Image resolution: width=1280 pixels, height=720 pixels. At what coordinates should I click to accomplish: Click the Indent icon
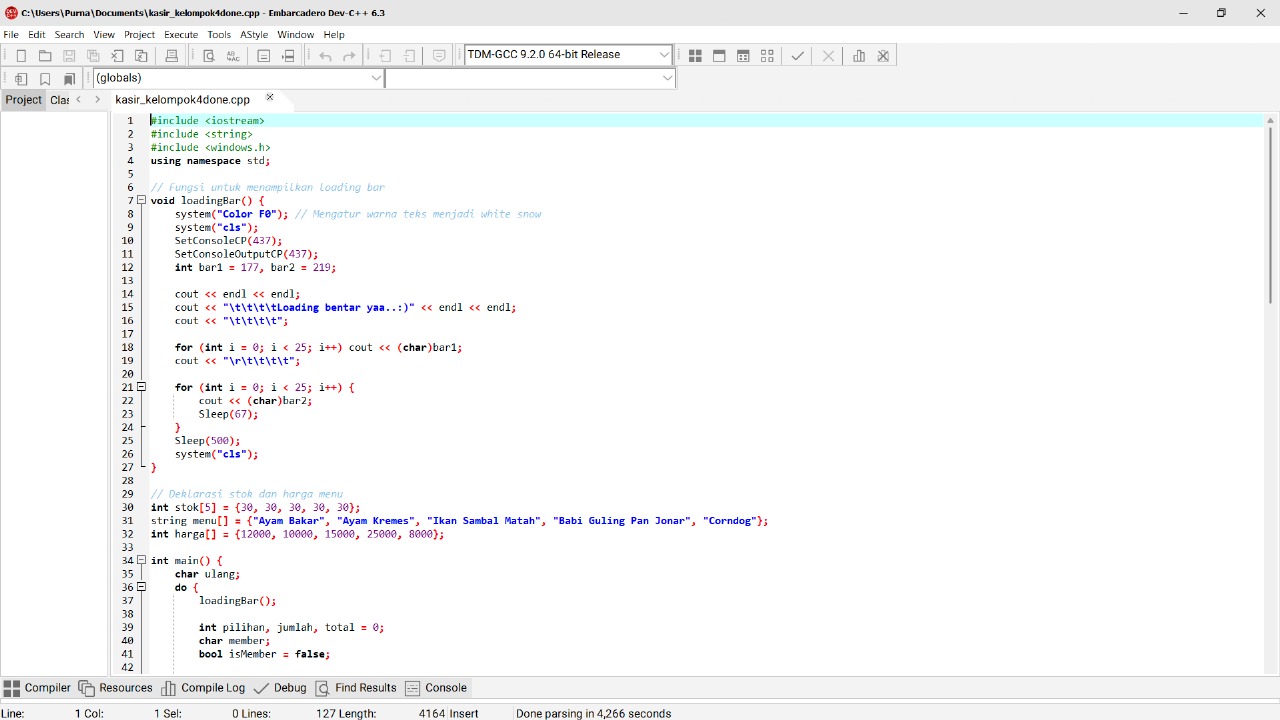[386, 56]
